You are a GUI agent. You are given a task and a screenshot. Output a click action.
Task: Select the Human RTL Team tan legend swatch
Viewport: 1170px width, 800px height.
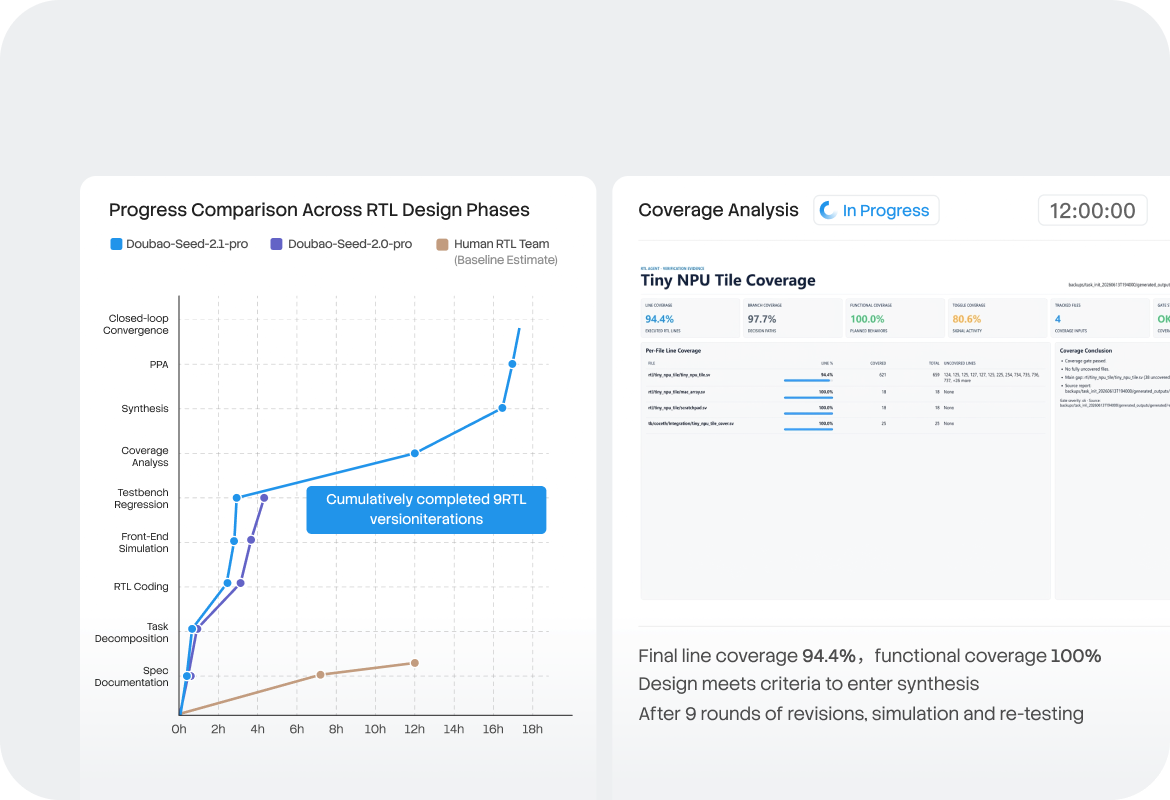point(442,244)
